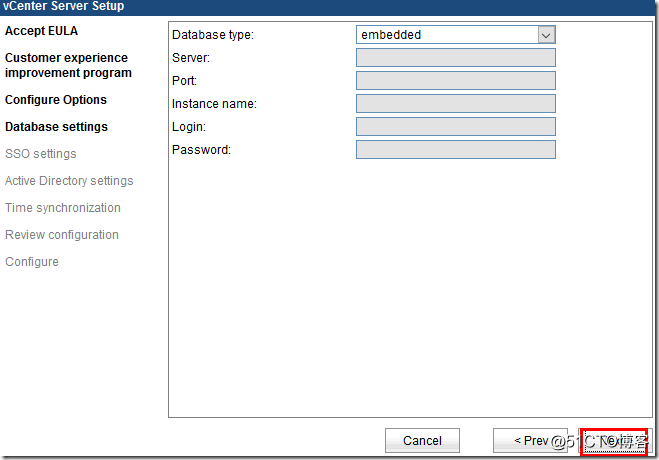Proceed with the Next button
The height and width of the screenshot is (460, 659).
coord(614,441)
